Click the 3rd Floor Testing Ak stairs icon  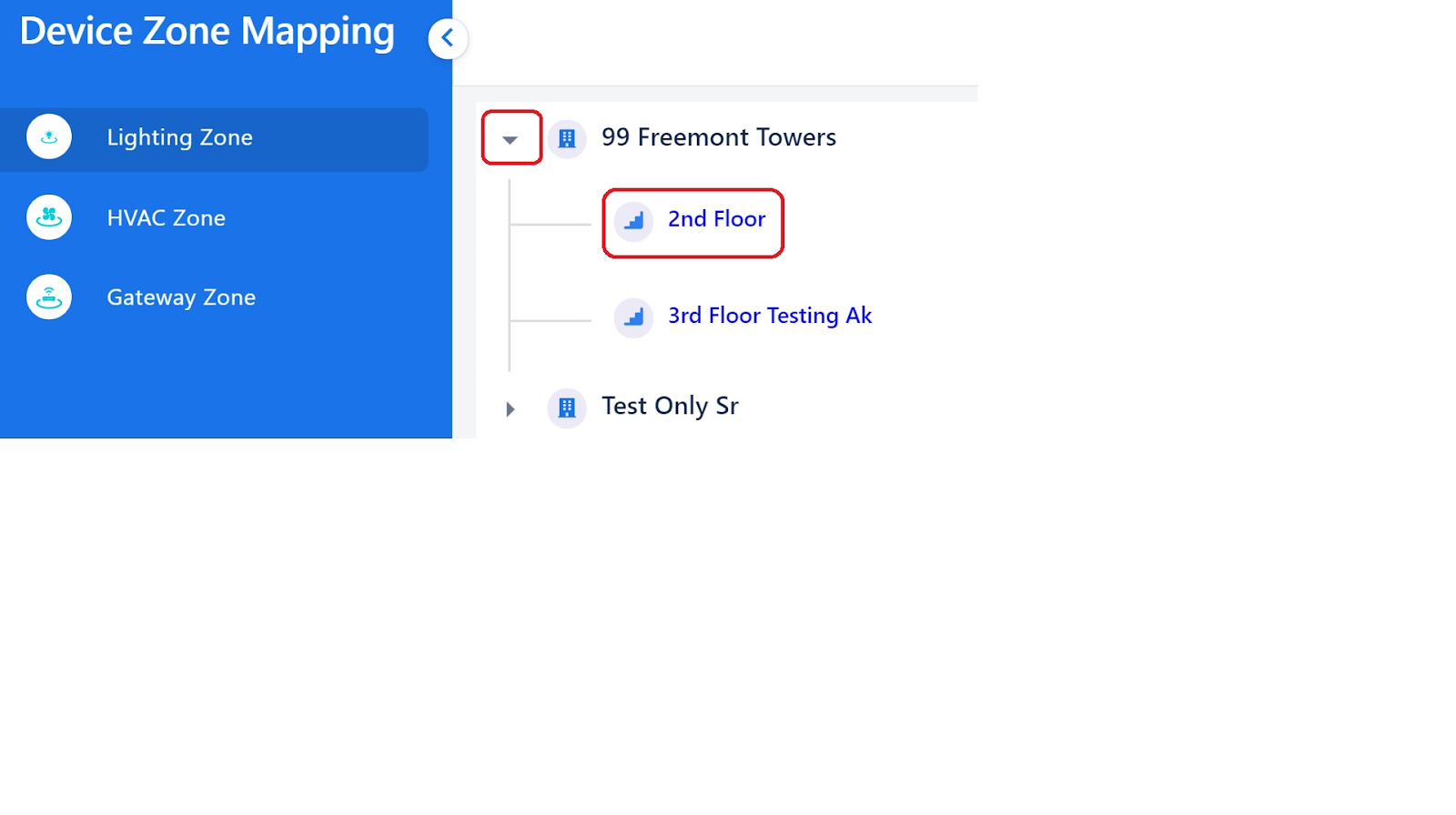pyautogui.click(x=634, y=317)
